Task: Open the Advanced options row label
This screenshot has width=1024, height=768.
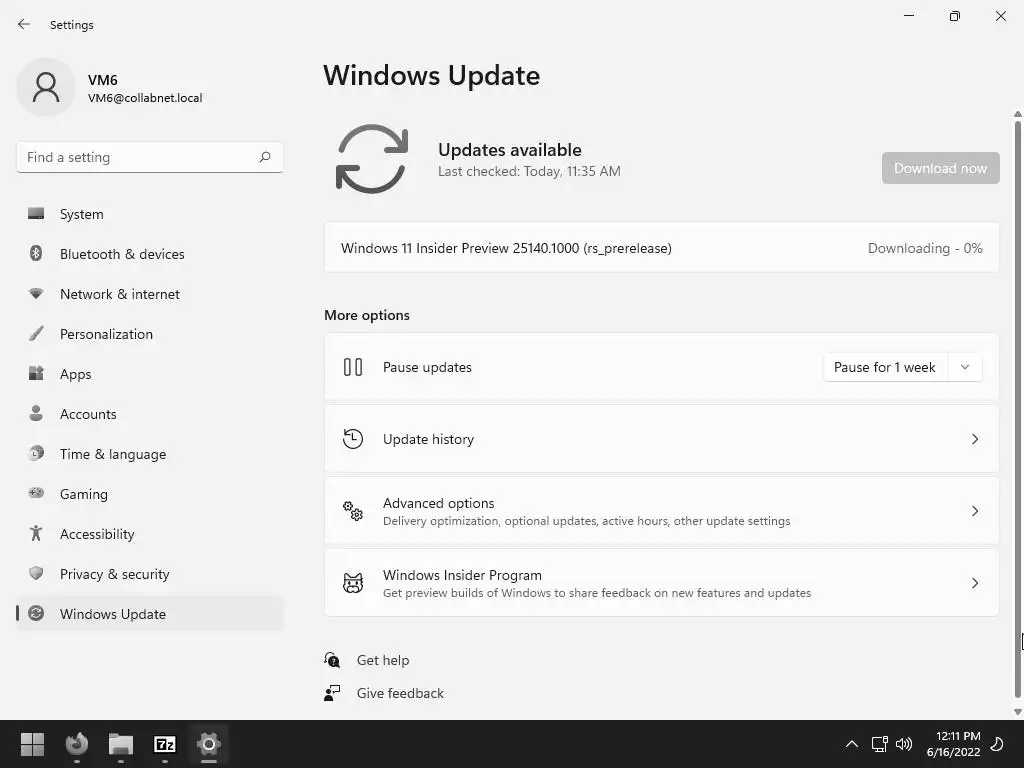Action: pyautogui.click(x=438, y=503)
